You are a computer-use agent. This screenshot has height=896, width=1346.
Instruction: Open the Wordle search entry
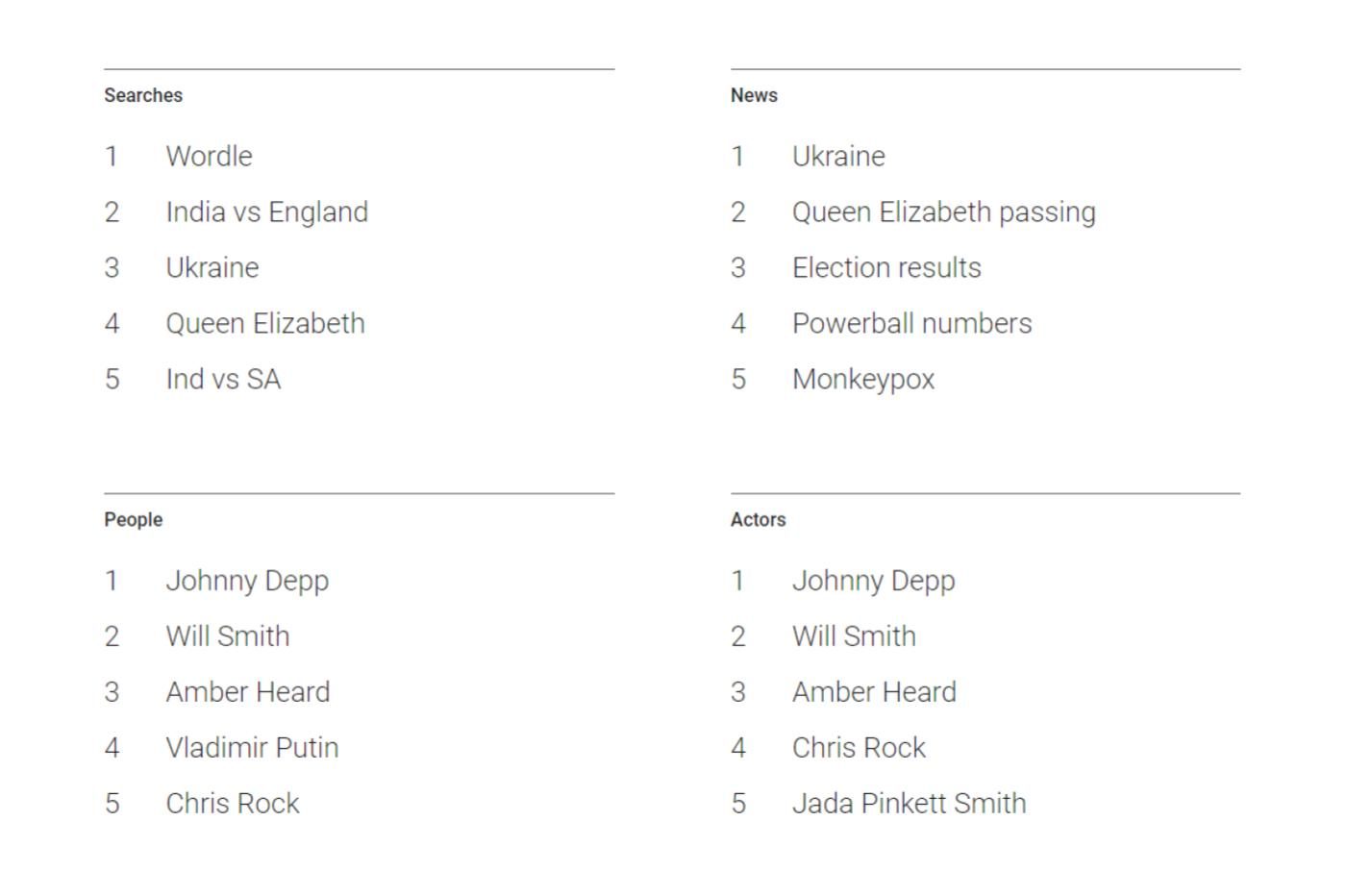[x=209, y=156]
